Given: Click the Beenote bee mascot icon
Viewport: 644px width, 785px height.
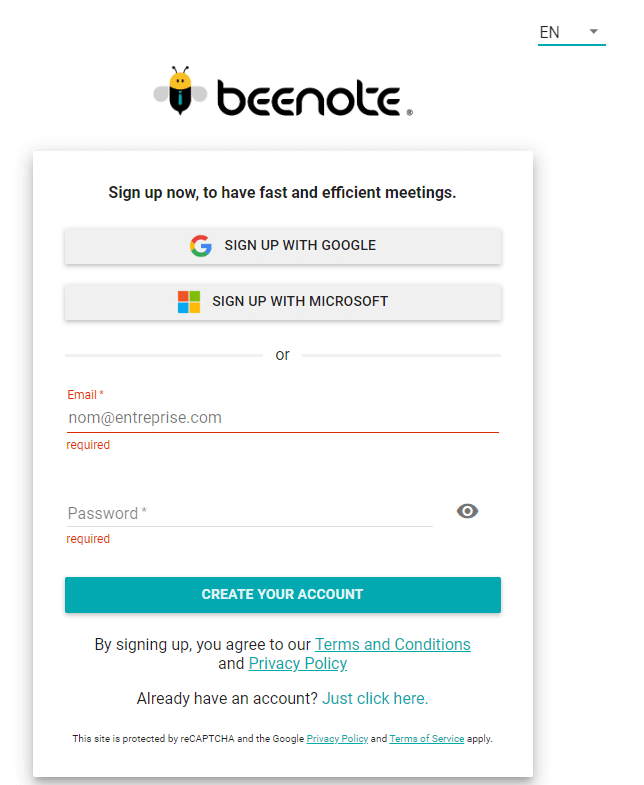Looking at the screenshot, I should 180,91.
